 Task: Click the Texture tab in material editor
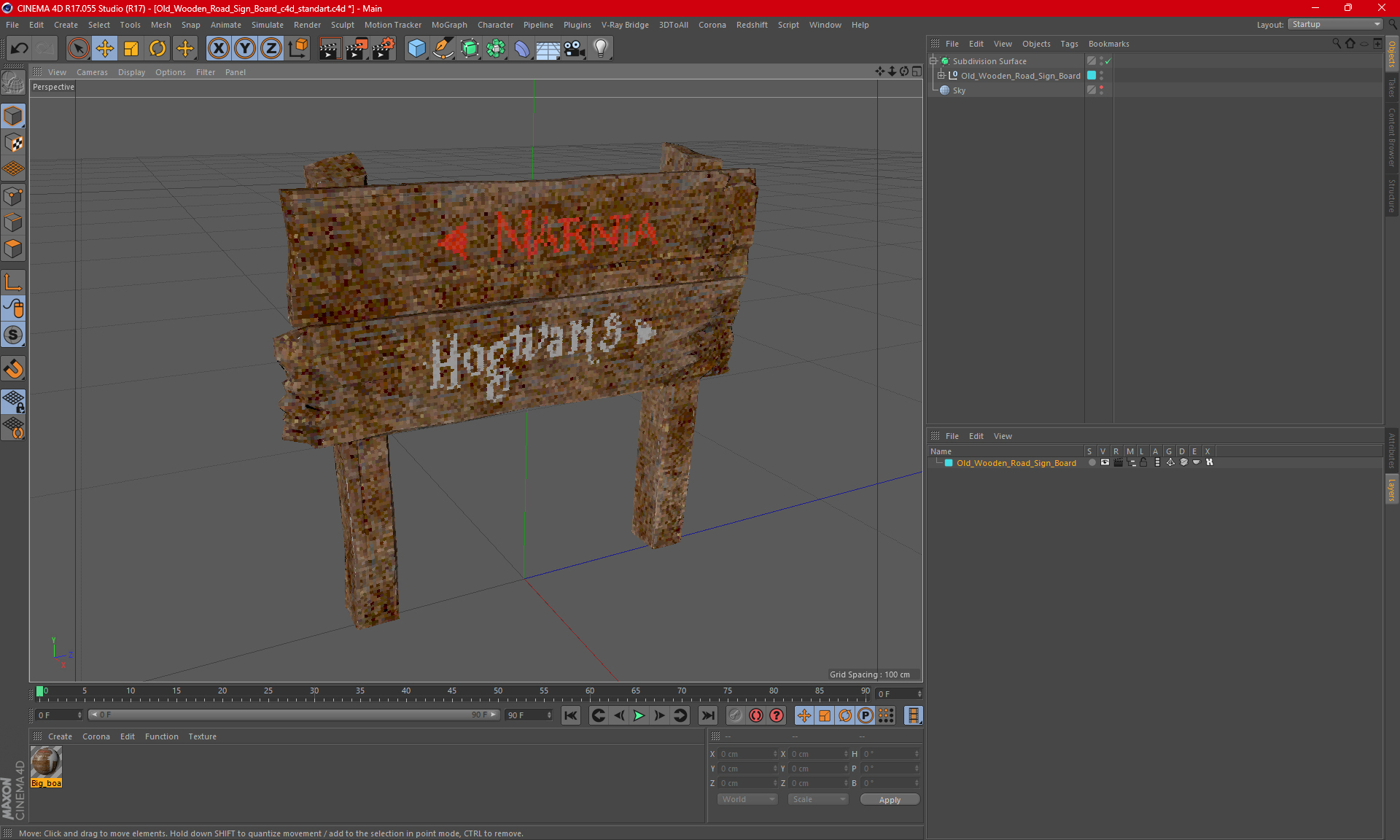click(201, 736)
